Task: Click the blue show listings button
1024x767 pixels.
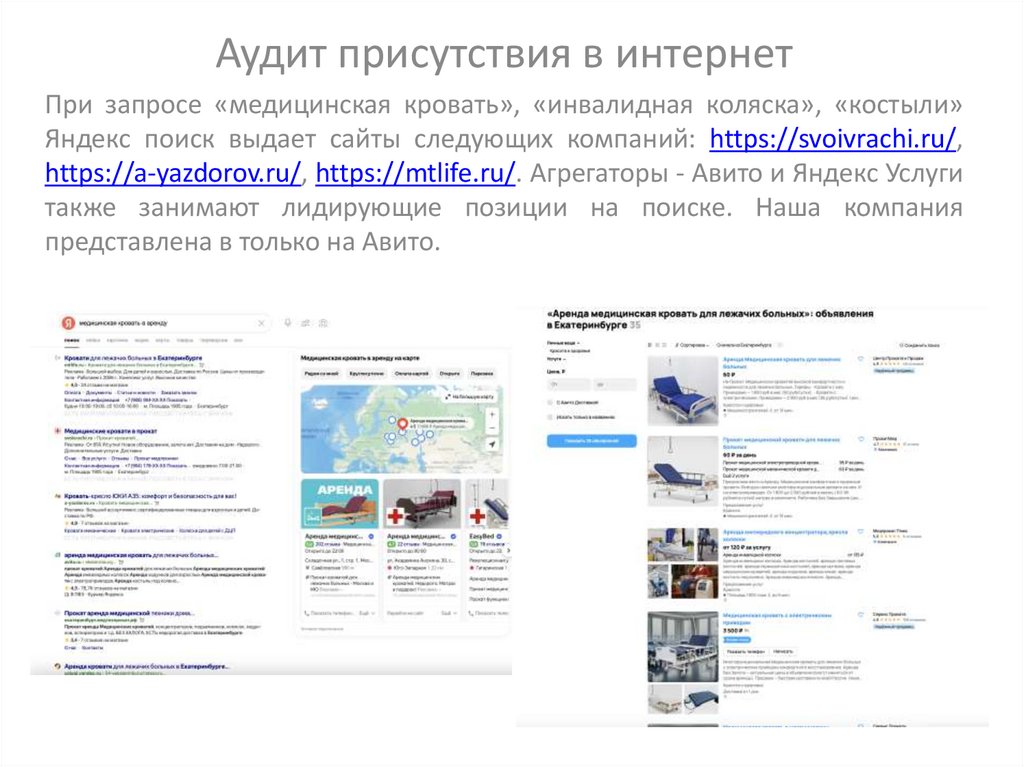Action: point(592,441)
